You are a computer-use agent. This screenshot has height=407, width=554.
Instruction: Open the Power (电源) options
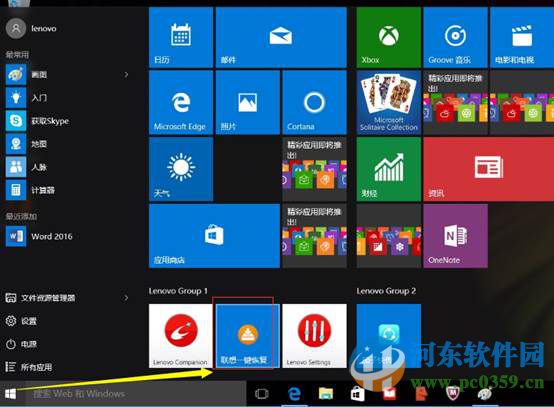point(21,344)
